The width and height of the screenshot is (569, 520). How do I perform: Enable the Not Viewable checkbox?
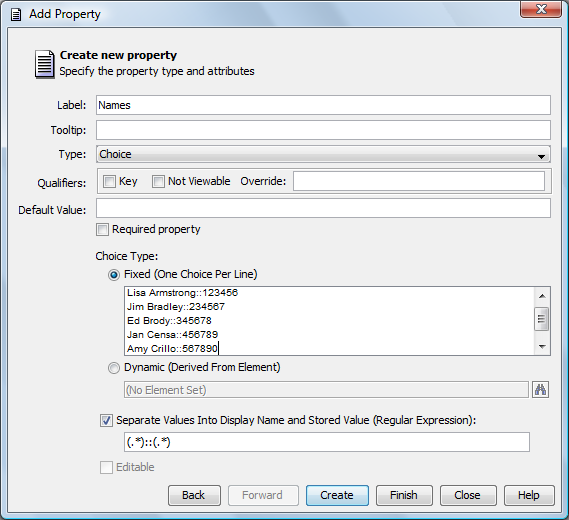click(158, 181)
